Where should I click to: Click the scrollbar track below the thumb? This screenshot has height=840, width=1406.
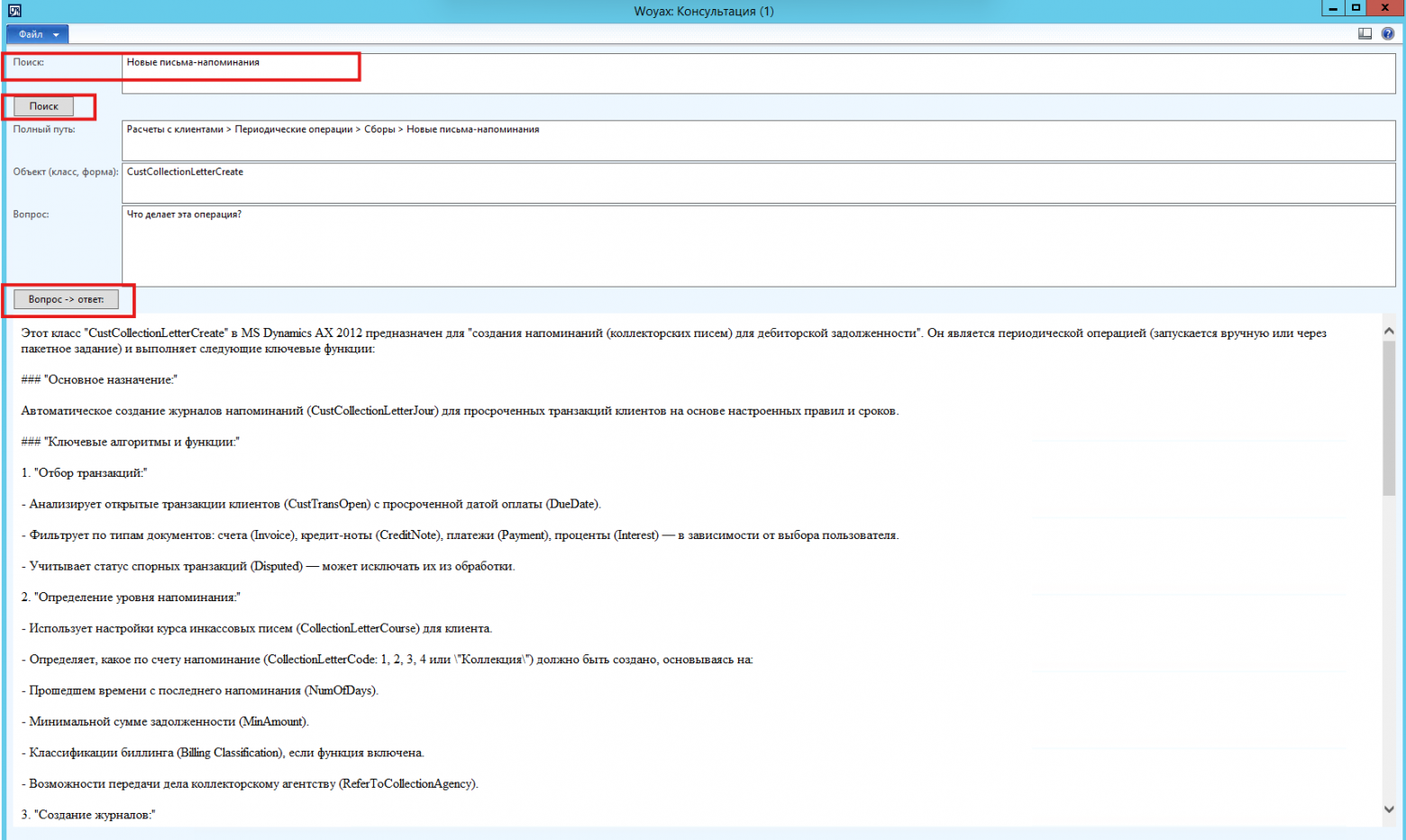pos(1389,649)
